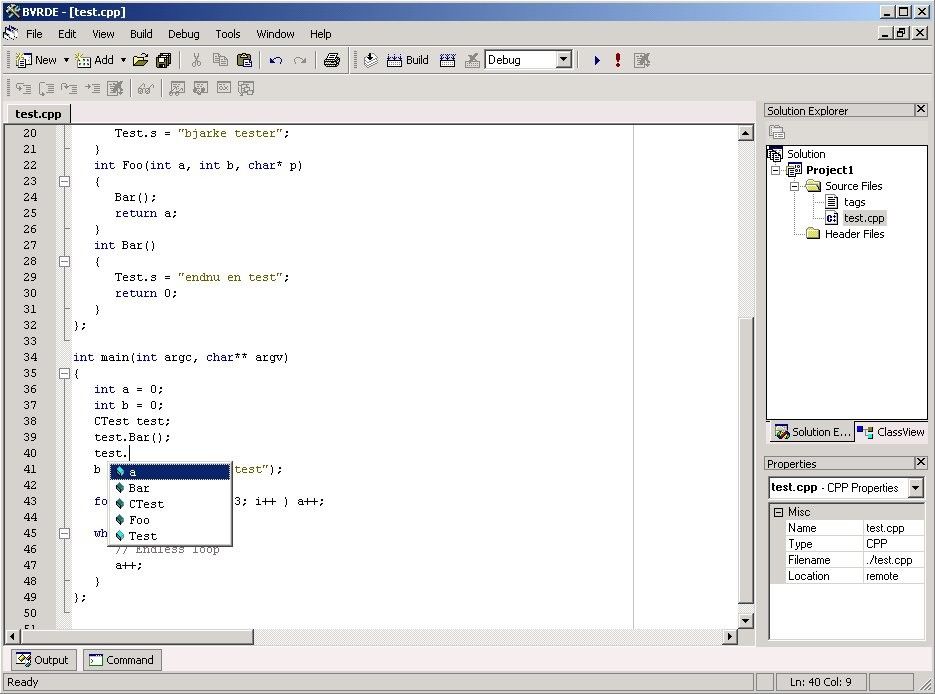Screen dimensions: 935x694
Task: Click the Build toolbar button
Action: [407, 60]
